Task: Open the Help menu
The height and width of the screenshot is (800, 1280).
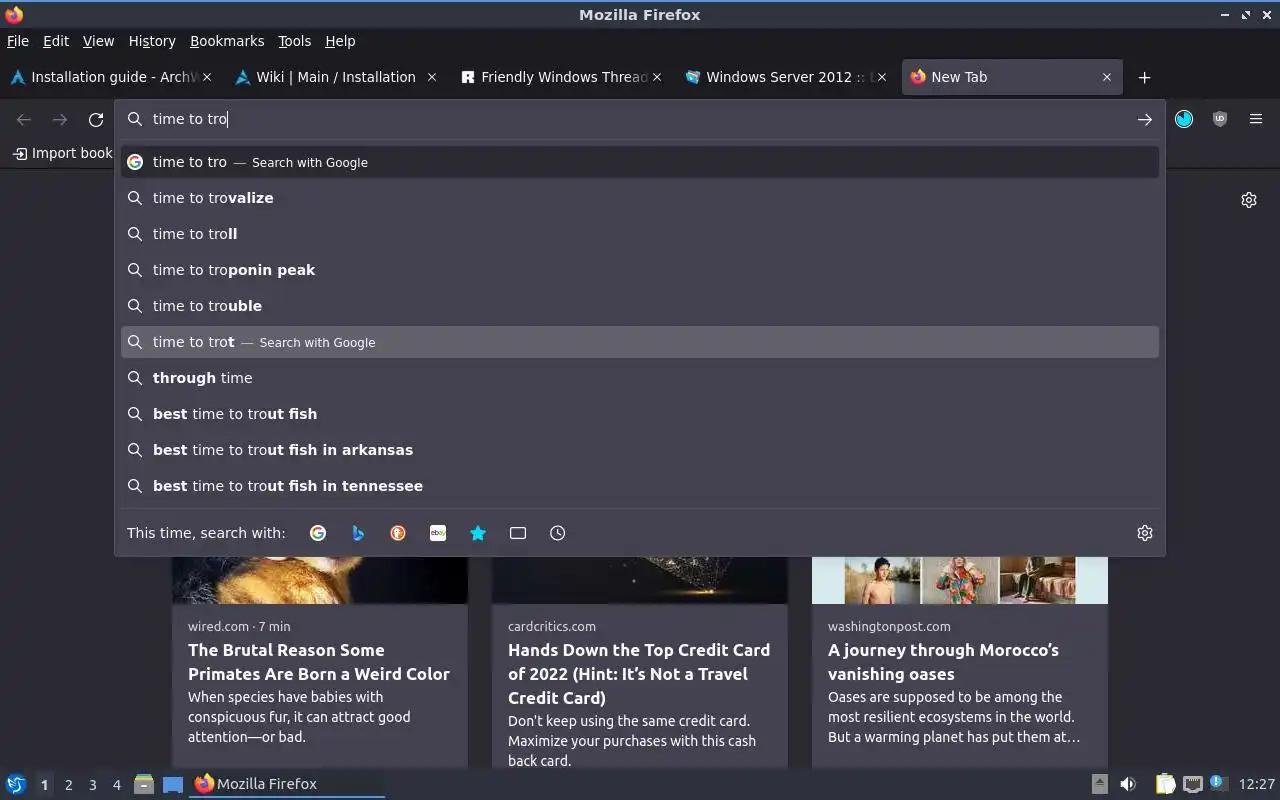Action: pyautogui.click(x=340, y=41)
